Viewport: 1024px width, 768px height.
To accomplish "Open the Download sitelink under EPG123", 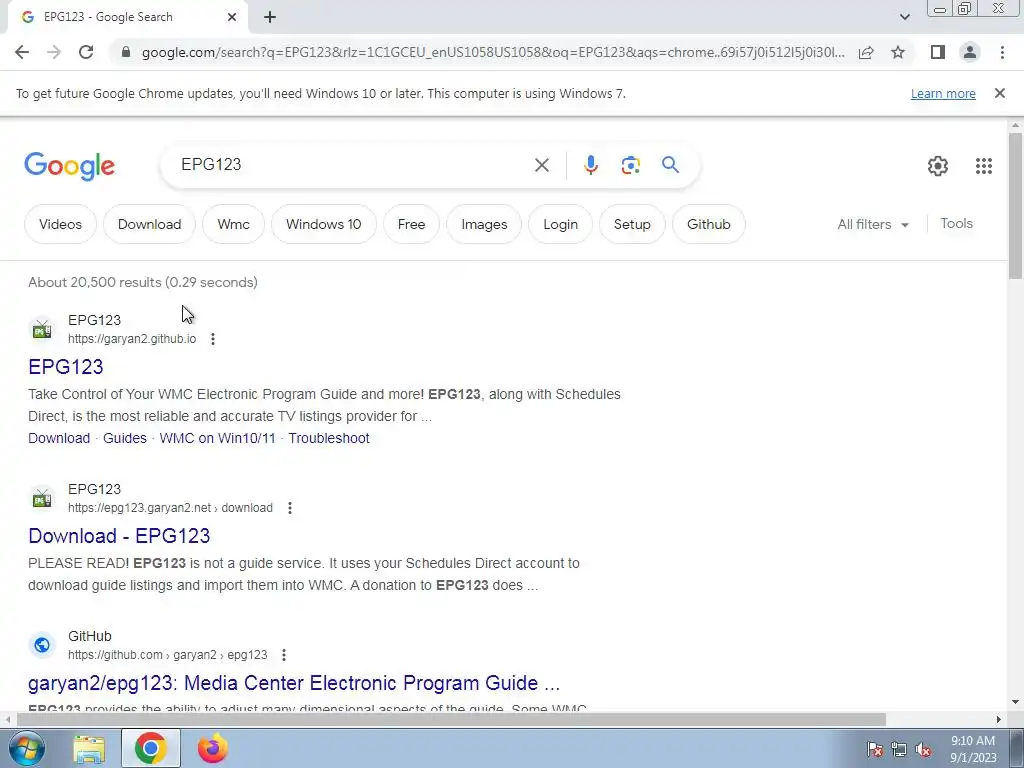I will [x=59, y=438].
